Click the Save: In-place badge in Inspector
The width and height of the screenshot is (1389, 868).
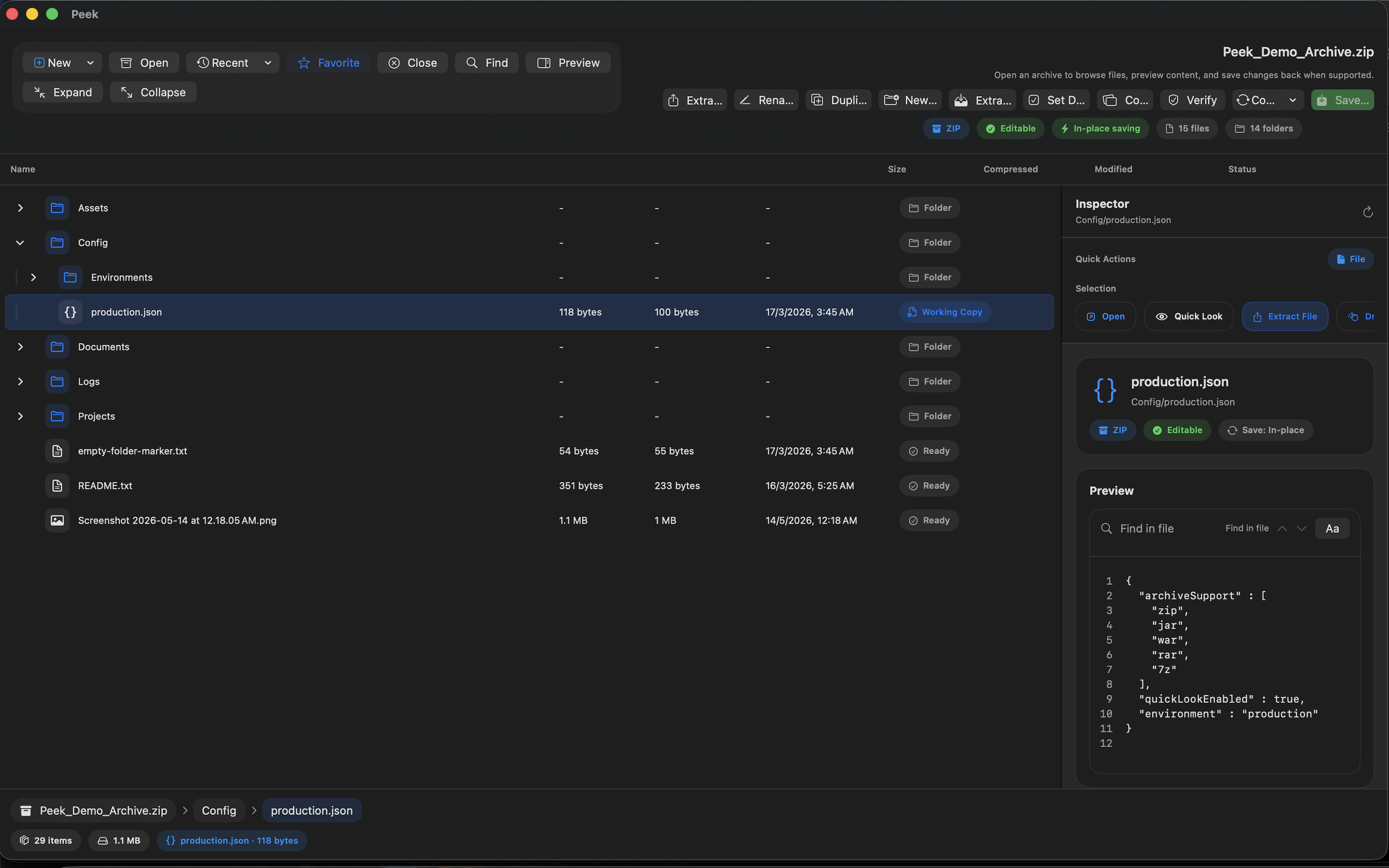1266,430
